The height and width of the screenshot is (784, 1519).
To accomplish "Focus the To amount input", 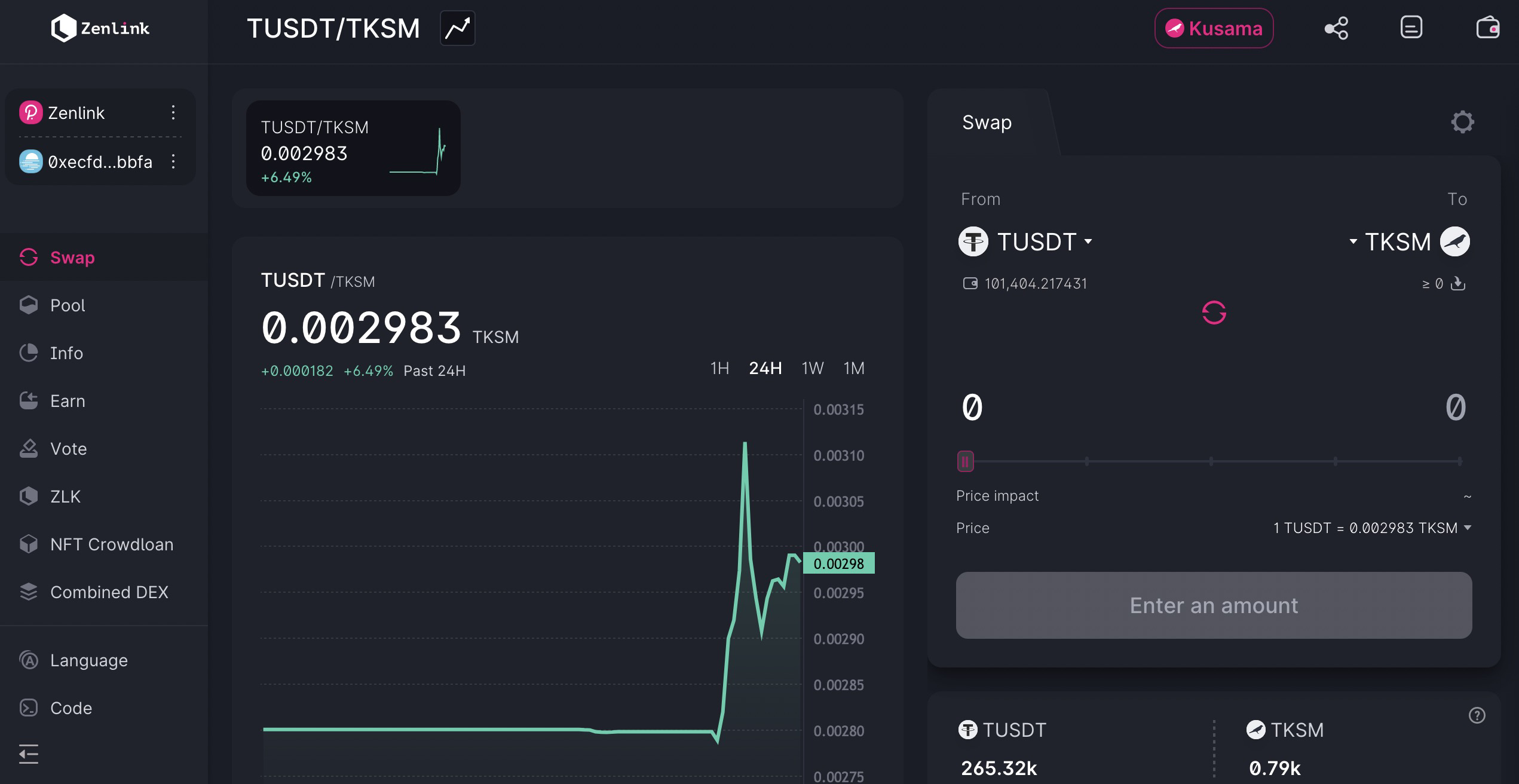I will [1456, 408].
